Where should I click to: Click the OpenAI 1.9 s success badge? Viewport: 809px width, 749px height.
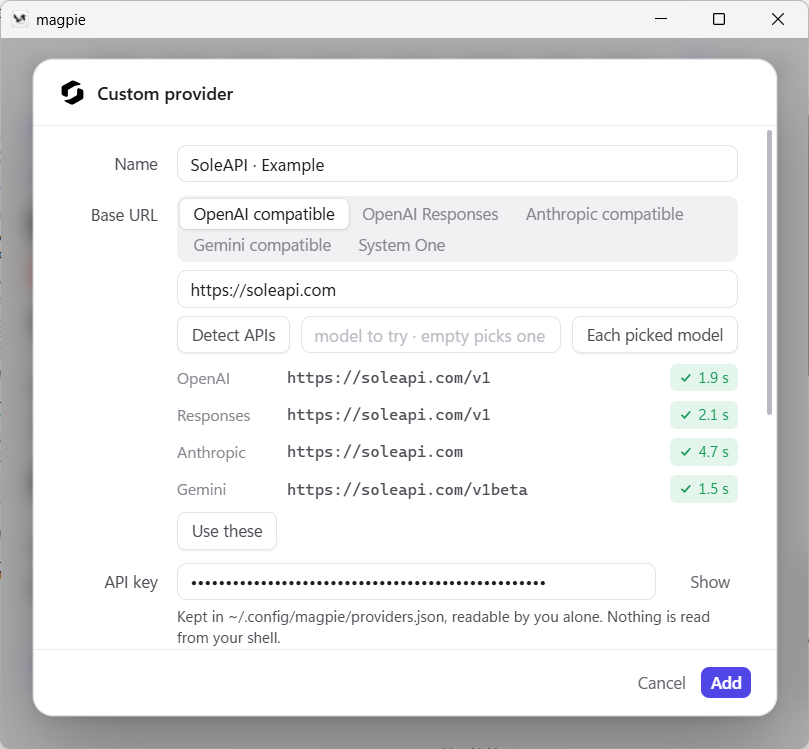(x=704, y=378)
